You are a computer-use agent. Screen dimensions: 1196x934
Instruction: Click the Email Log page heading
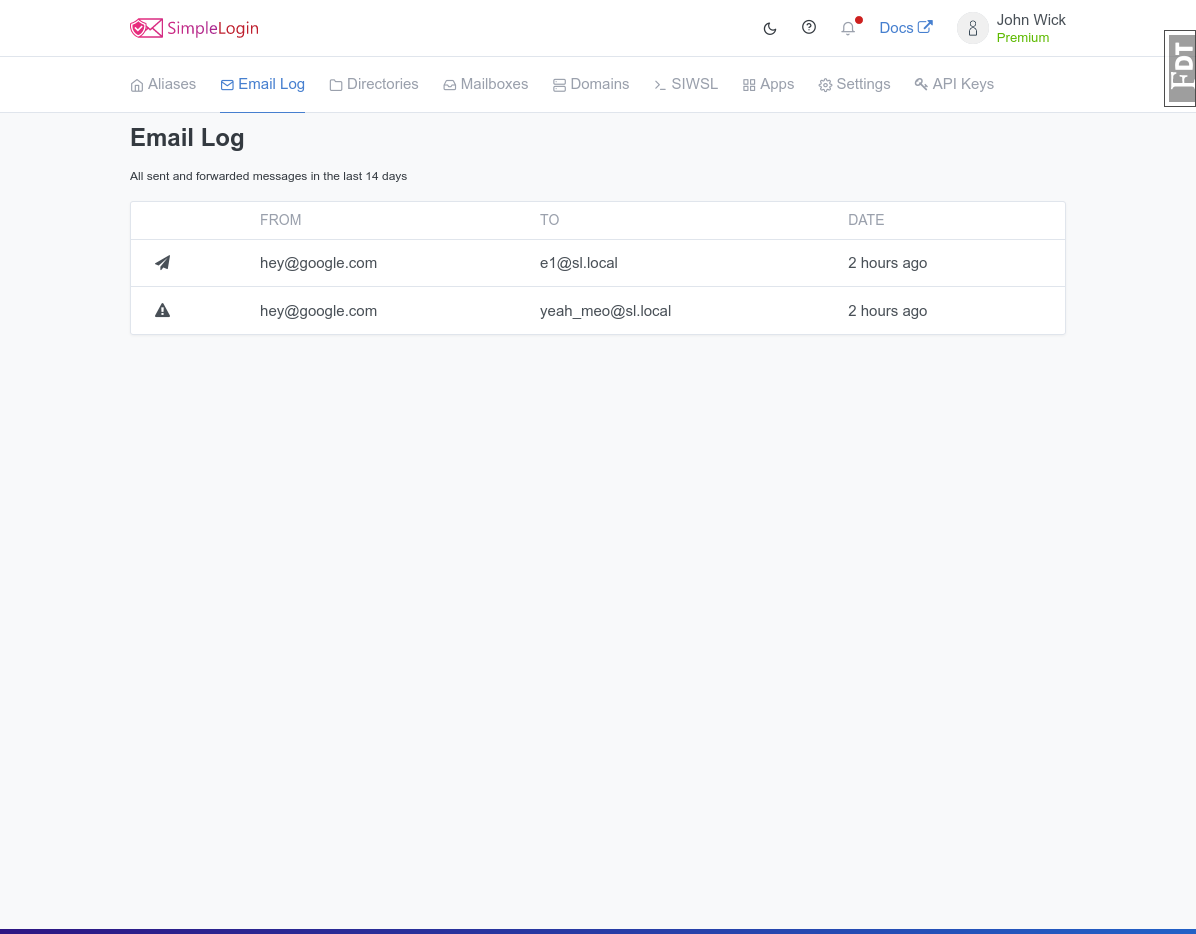pyautogui.click(x=187, y=138)
